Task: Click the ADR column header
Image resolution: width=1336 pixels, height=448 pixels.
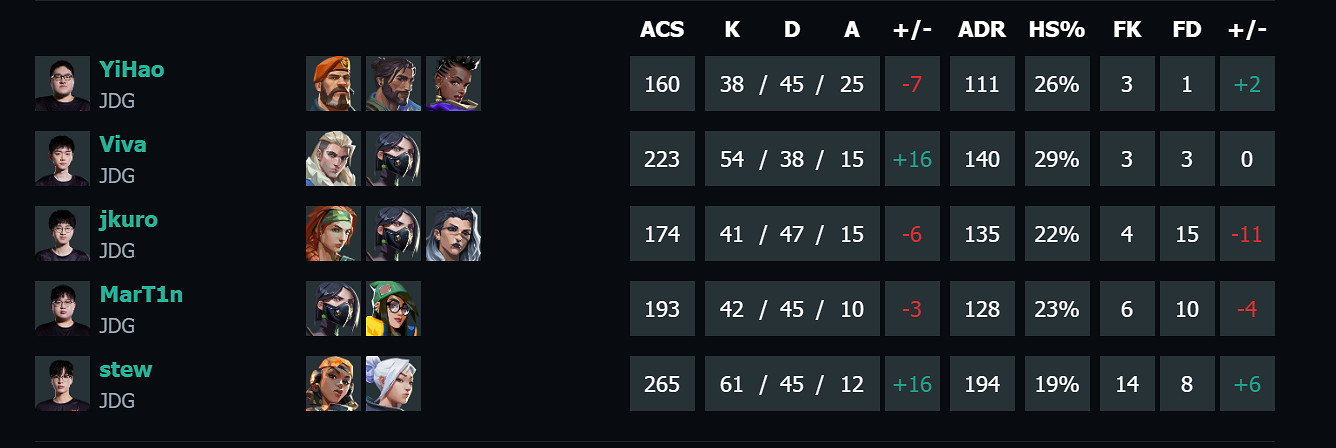Action: click(982, 30)
